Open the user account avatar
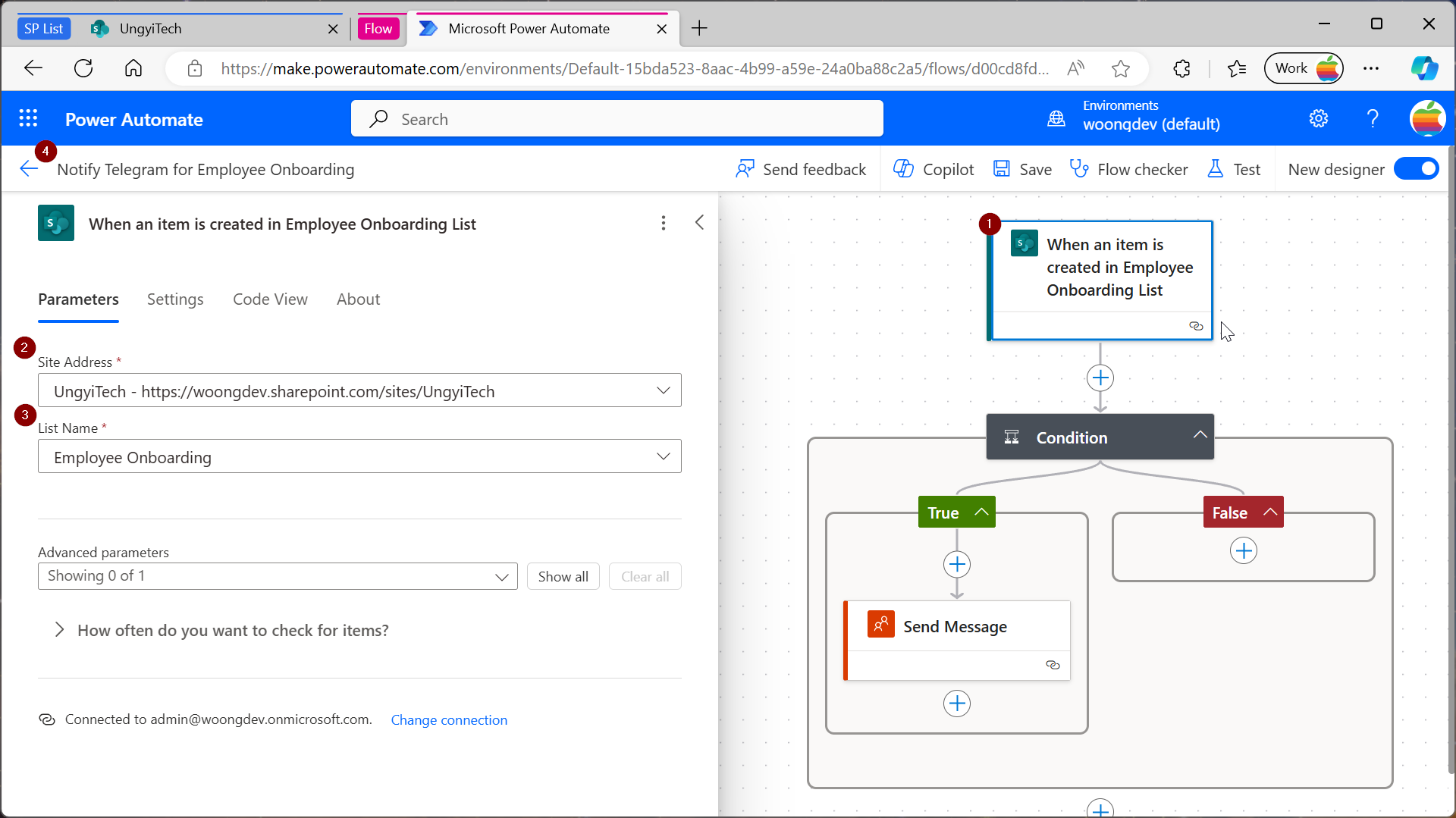The width and height of the screenshot is (1456, 818). tap(1427, 119)
